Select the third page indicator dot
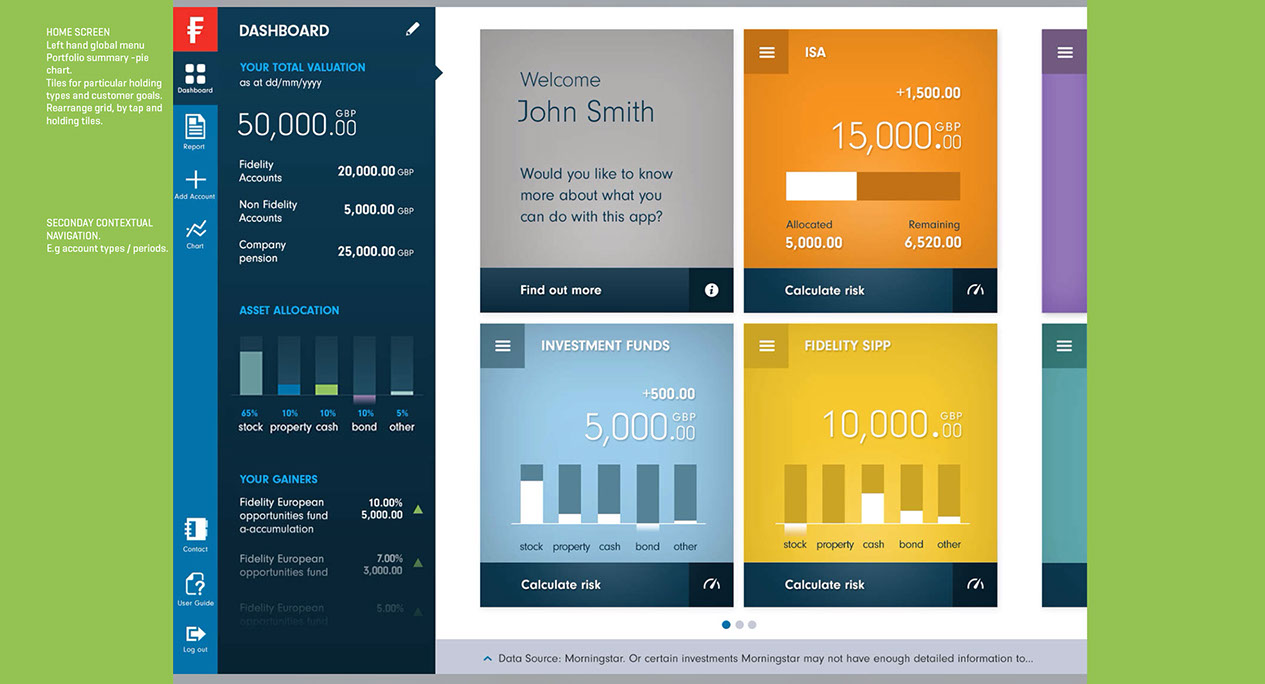 click(x=752, y=625)
